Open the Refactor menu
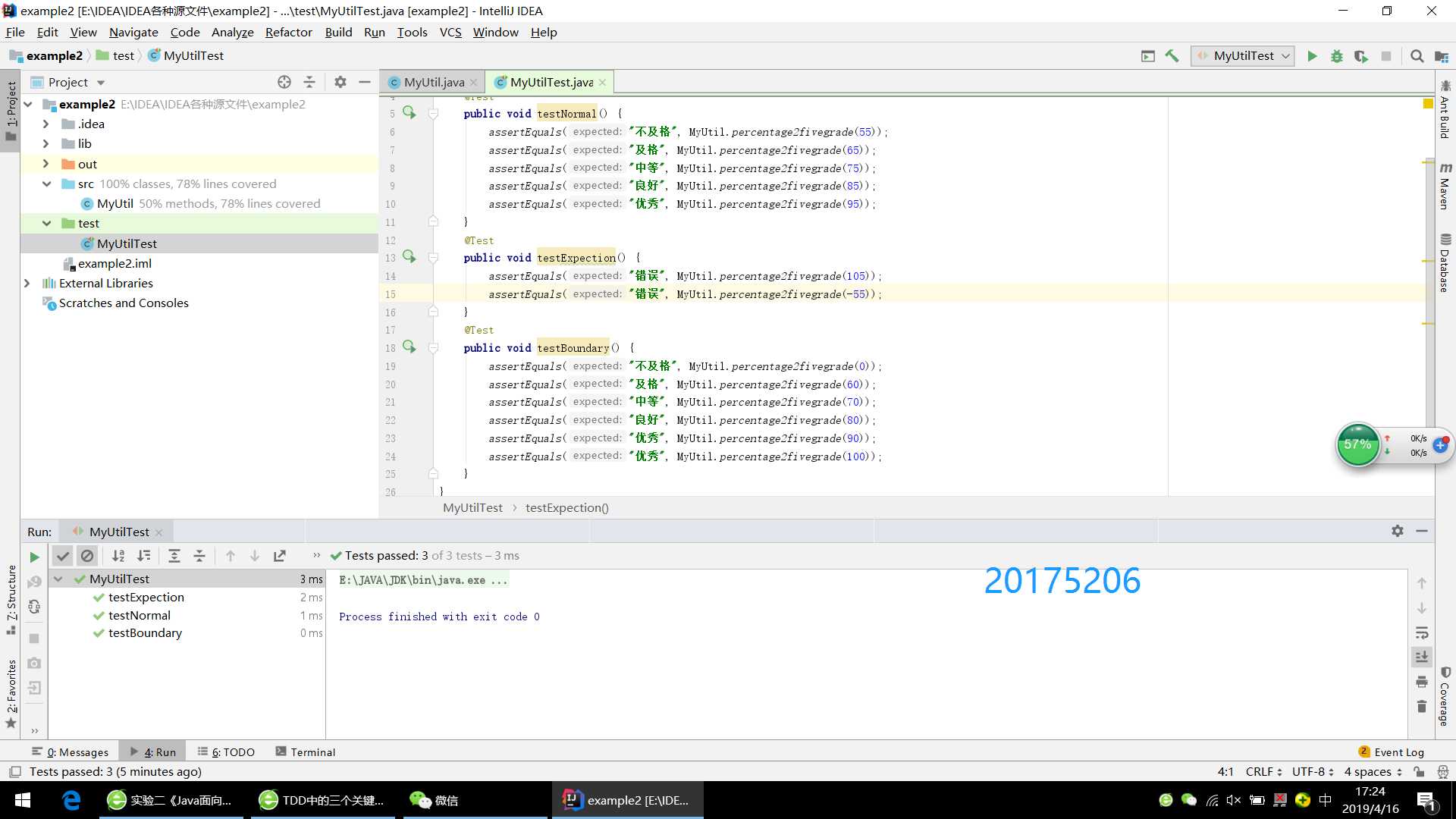 coord(288,32)
